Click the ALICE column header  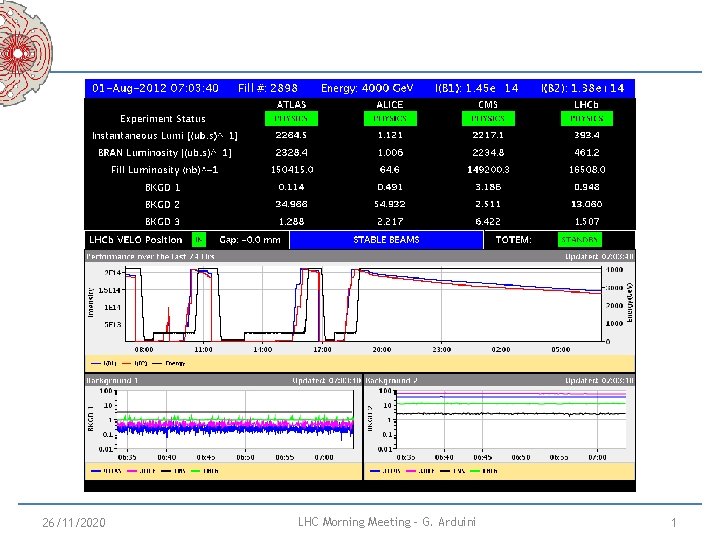tap(390, 105)
